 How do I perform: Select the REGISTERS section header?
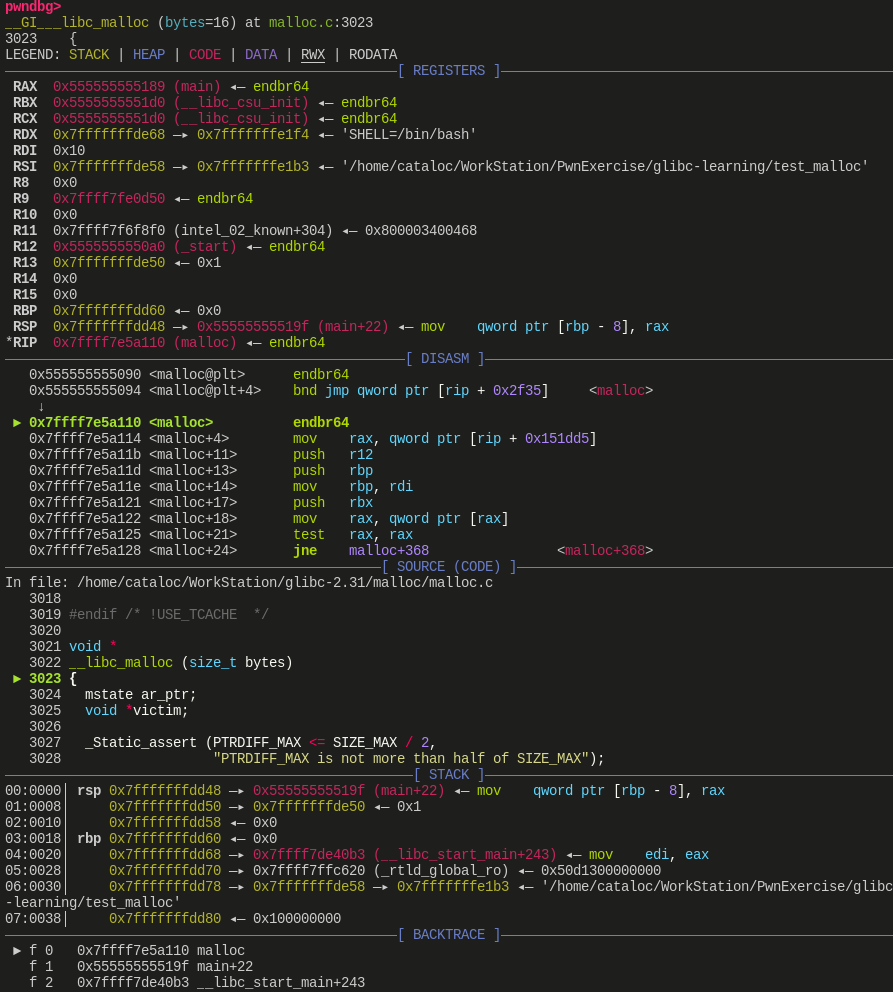tap(448, 71)
